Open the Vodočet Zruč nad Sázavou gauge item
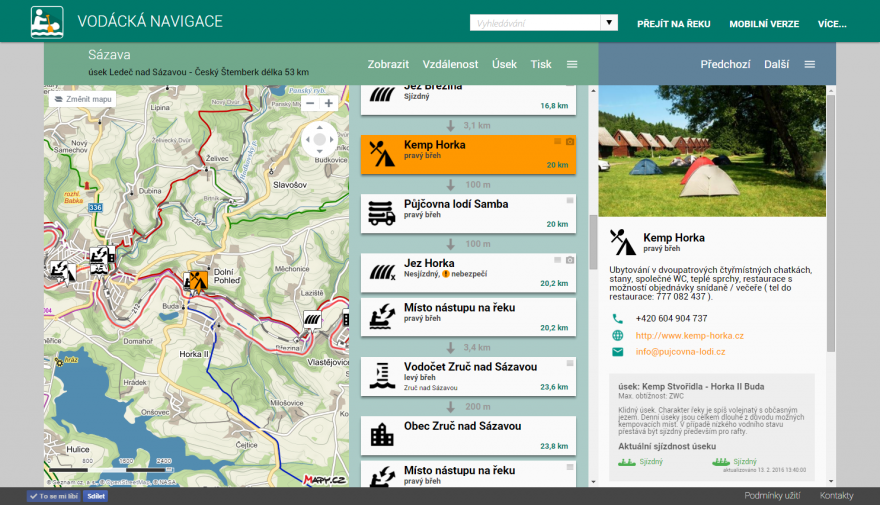The width and height of the screenshot is (880, 505). tap(468, 375)
